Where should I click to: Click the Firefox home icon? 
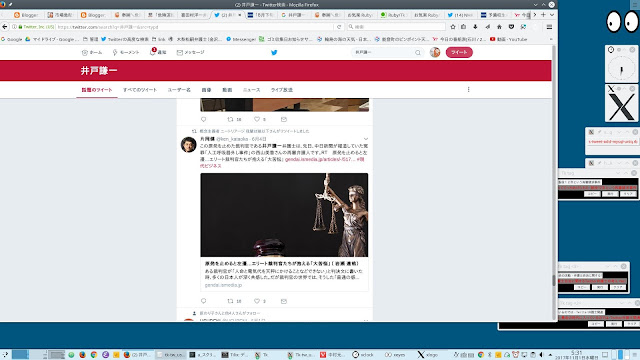[499, 27]
